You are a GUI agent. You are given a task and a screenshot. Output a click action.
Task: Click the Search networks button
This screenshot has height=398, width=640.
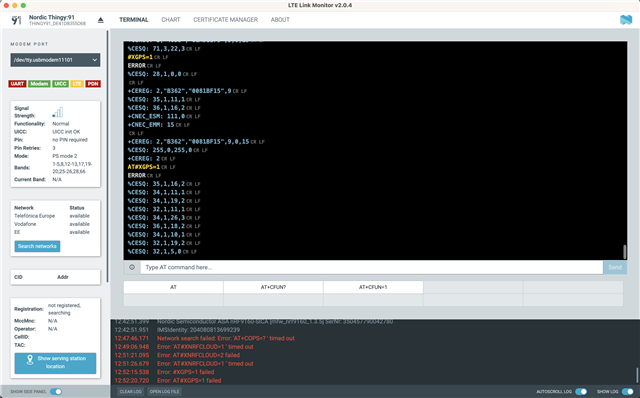[x=37, y=246]
